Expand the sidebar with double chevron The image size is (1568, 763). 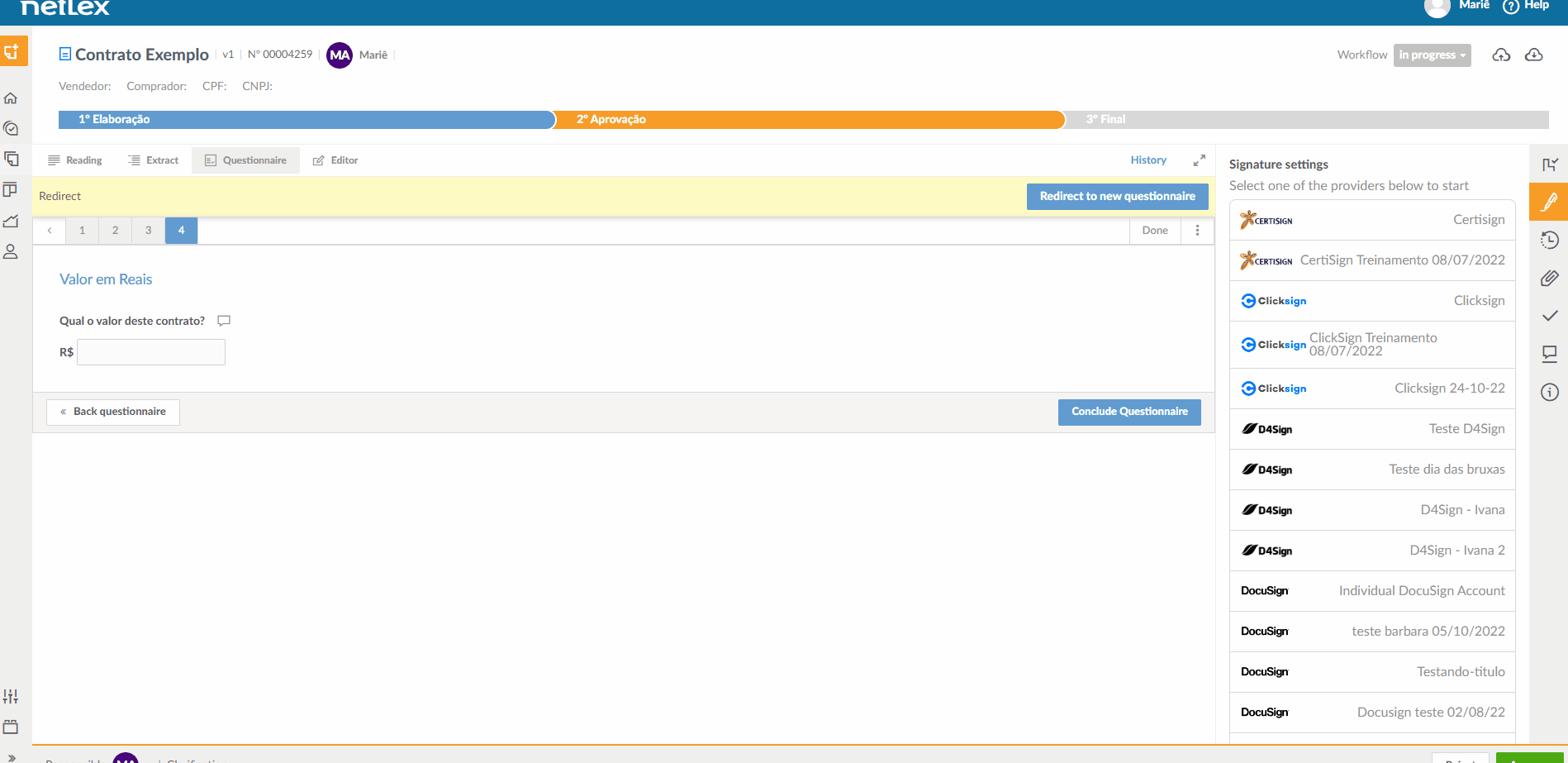pos(11,757)
